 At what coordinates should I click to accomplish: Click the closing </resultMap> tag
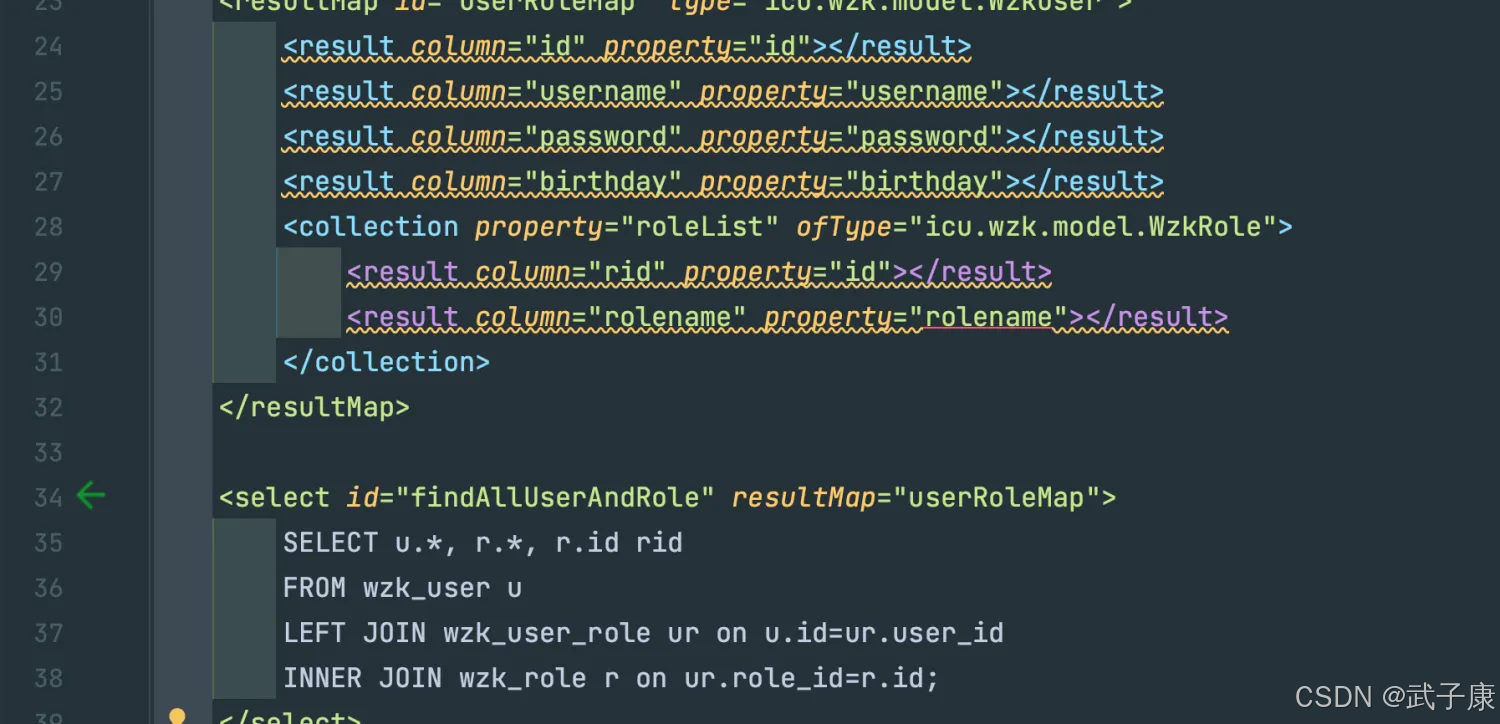click(x=314, y=407)
